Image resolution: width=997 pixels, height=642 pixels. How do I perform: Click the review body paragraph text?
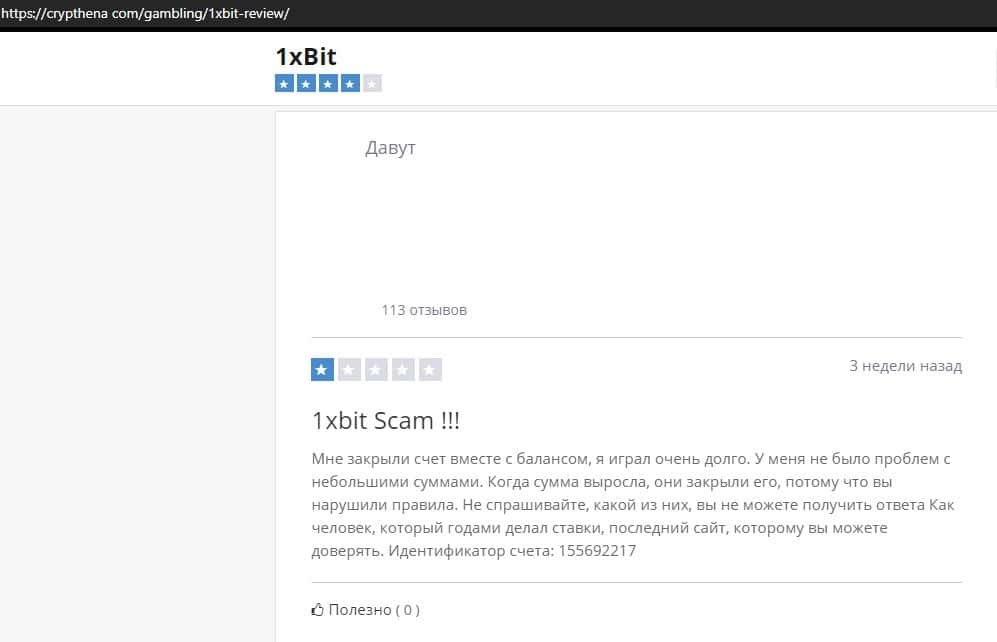pyautogui.click(x=633, y=505)
